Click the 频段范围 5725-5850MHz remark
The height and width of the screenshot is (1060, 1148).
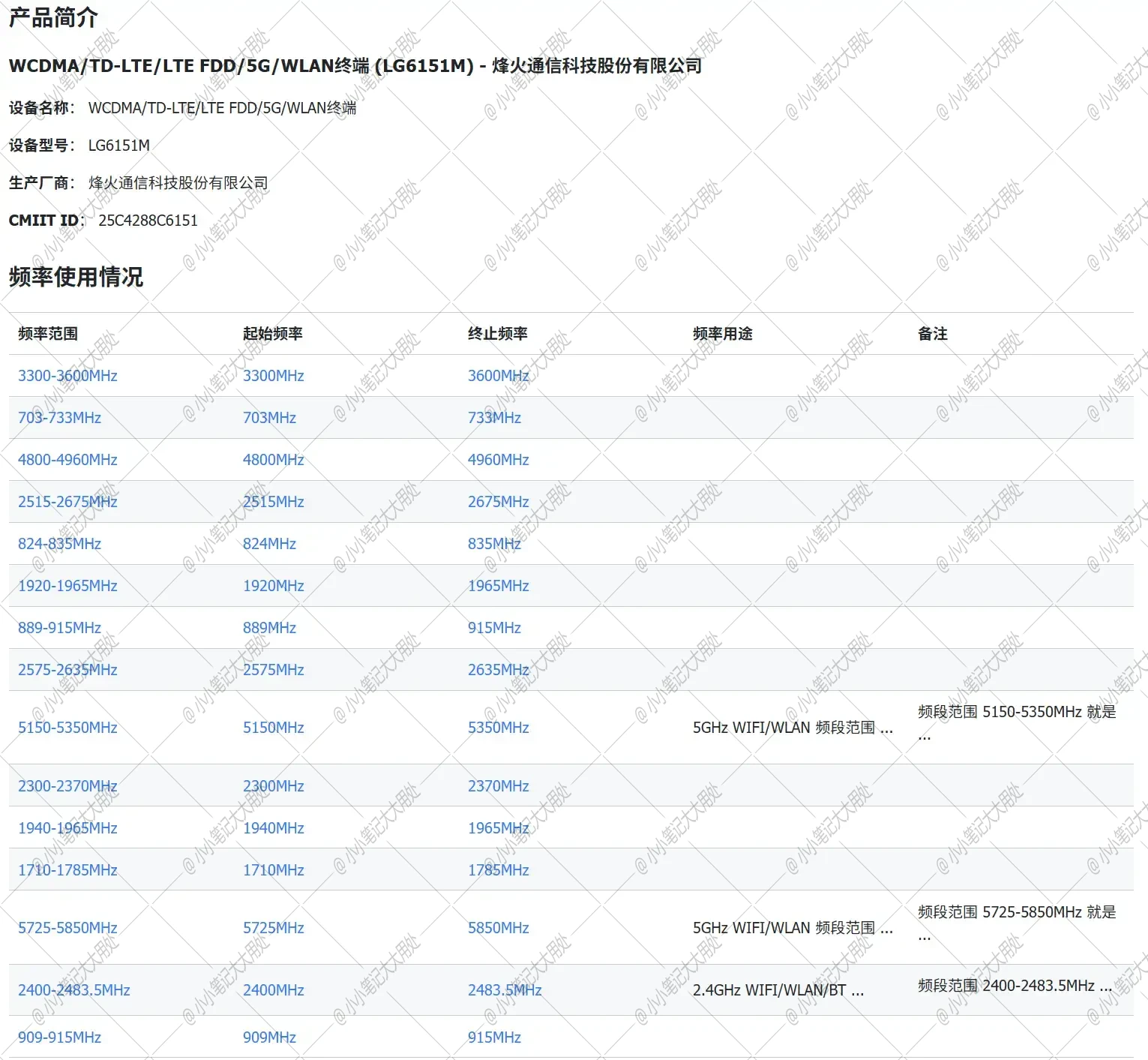(x=1017, y=923)
